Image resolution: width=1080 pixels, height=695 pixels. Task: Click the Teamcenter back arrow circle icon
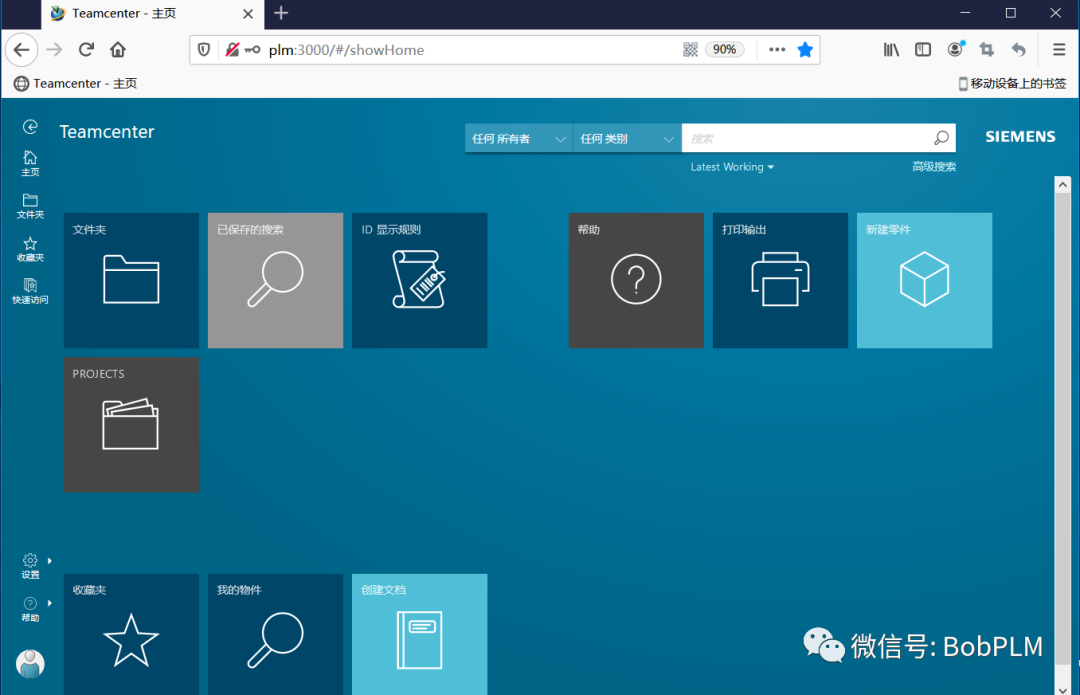(x=30, y=127)
